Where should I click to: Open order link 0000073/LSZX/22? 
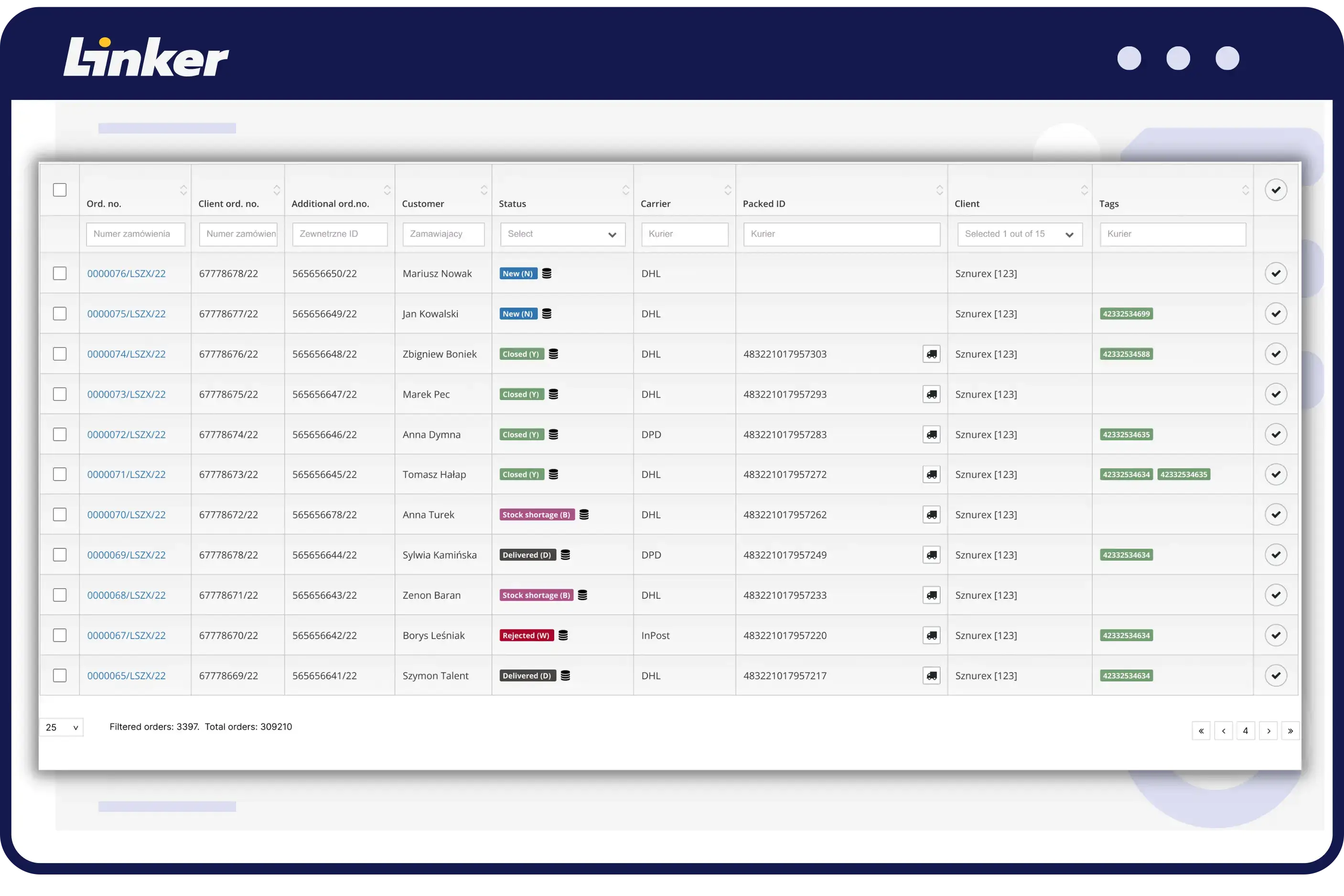point(126,394)
